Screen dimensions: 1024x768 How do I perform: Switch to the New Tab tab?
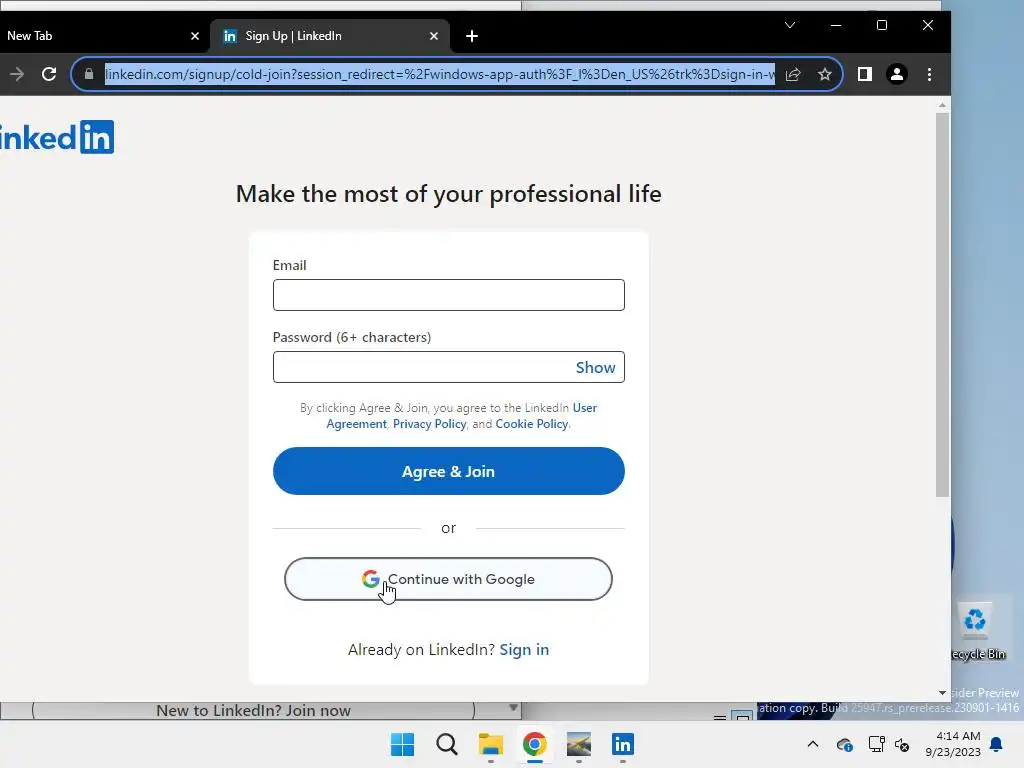click(98, 36)
